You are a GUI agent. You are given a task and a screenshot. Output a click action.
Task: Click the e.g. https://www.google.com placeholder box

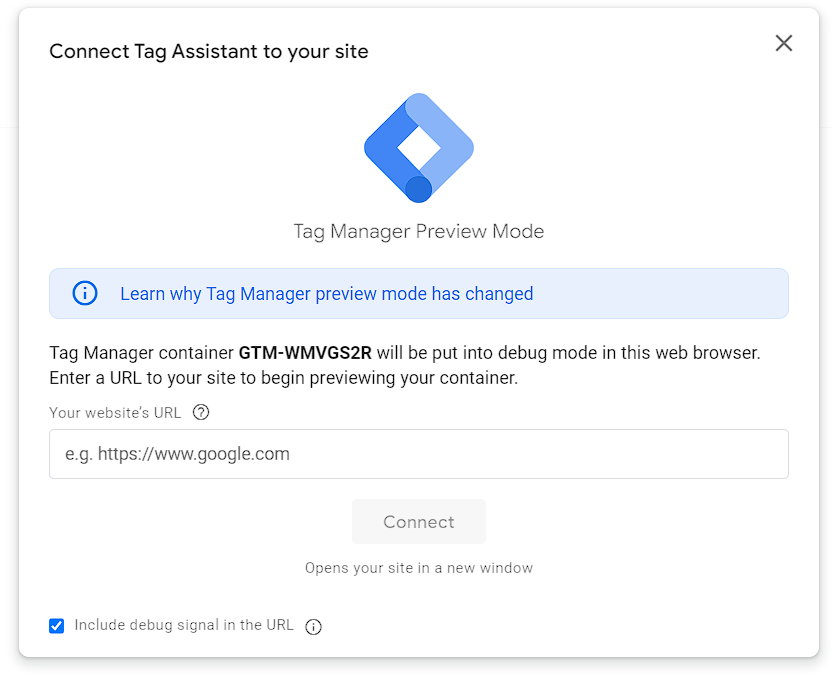(x=418, y=453)
